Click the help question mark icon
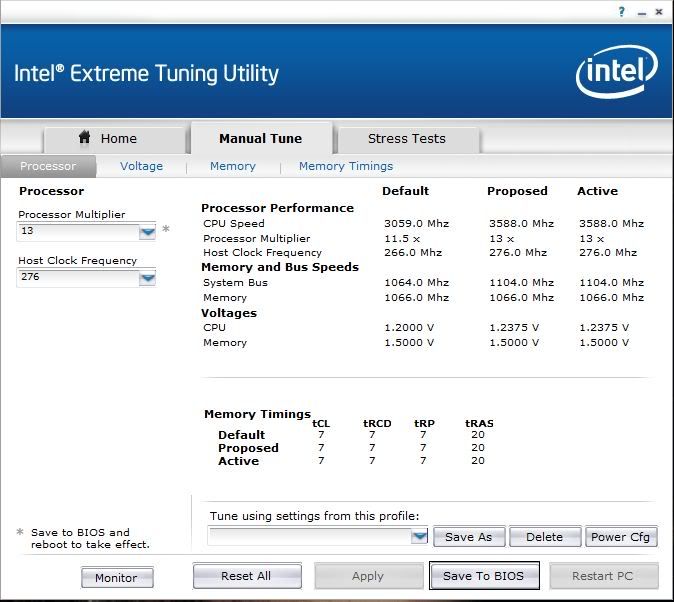This screenshot has height=602, width=674. tap(622, 12)
